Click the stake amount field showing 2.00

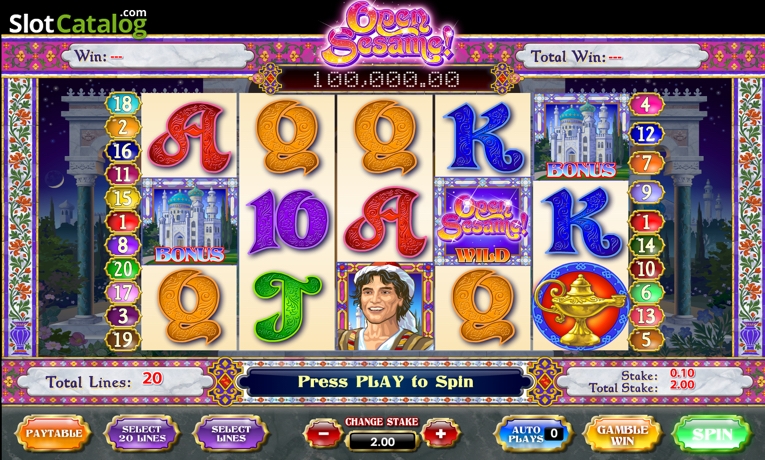[382, 442]
